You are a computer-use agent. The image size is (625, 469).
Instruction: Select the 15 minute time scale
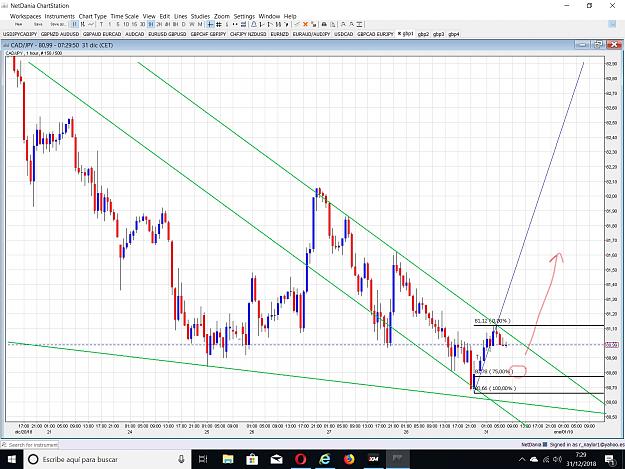tap(134, 24)
